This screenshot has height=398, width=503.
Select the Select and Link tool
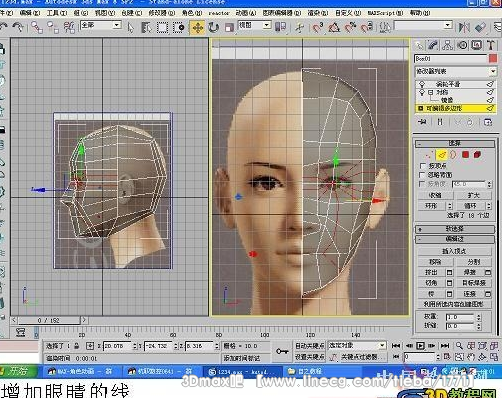click(x=36, y=27)
